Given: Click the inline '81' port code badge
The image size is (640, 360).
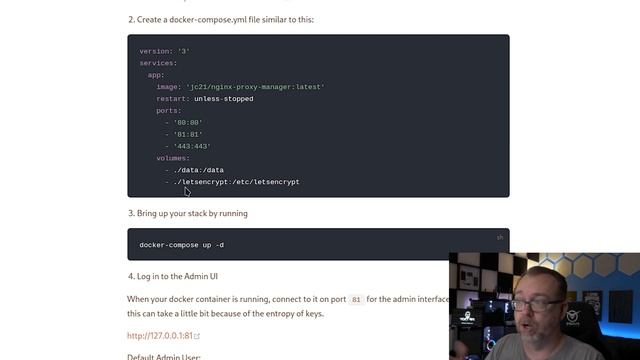Looking at the screenshot, I should (356, 300).
